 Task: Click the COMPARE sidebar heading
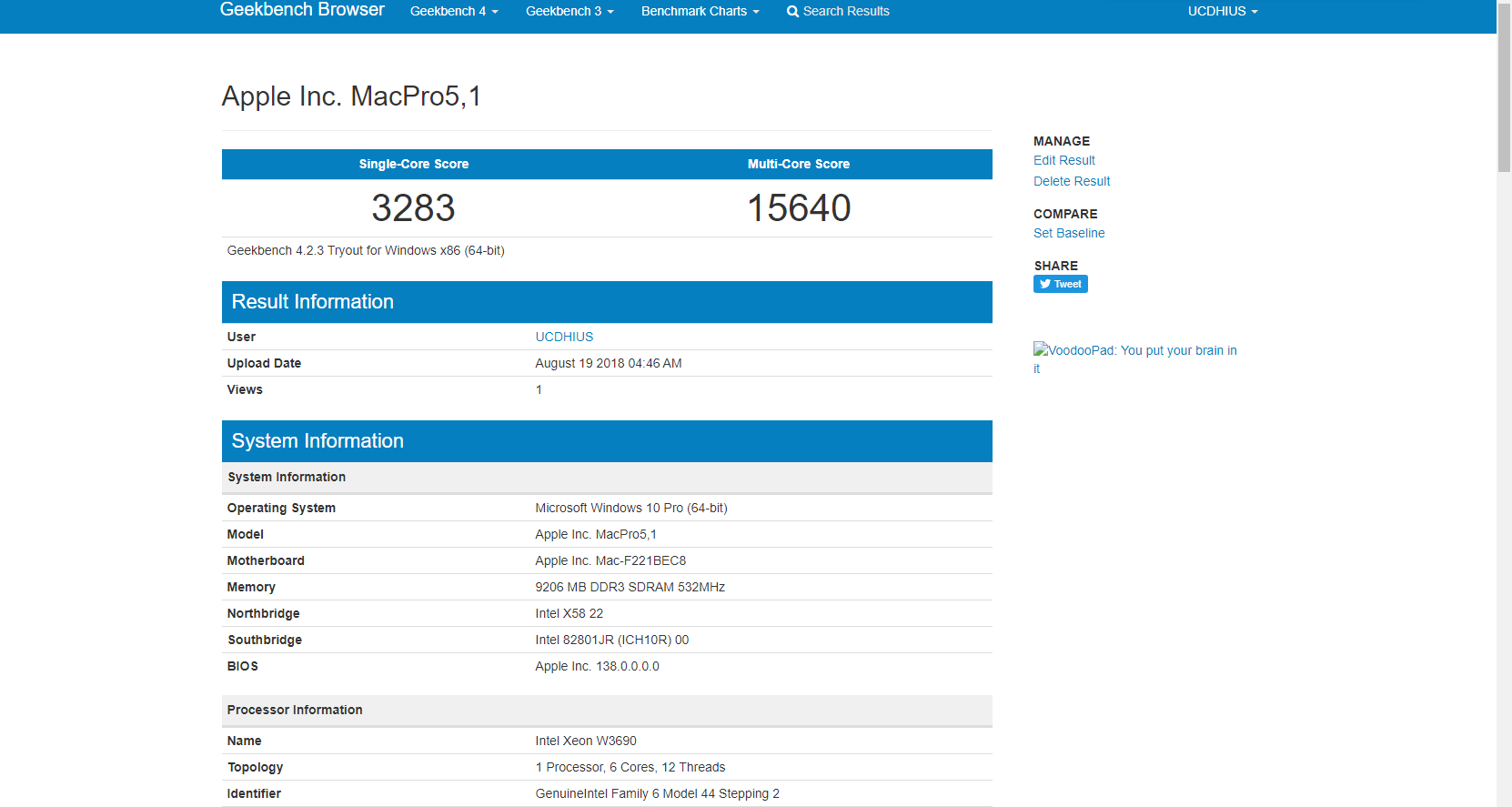click(1065, 214)
